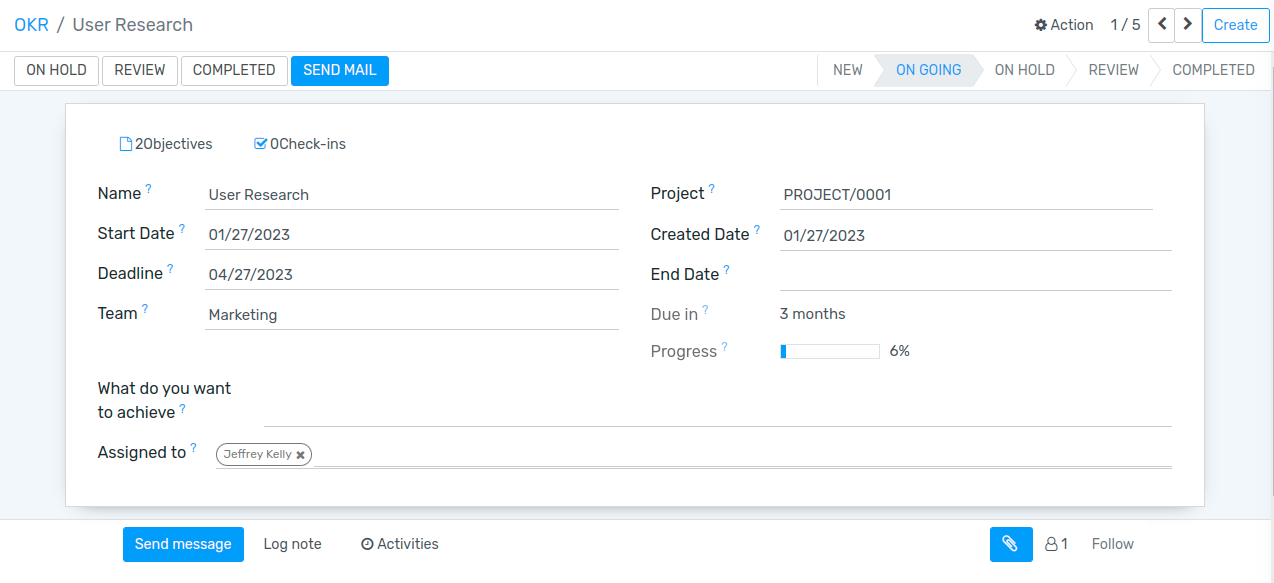Open the Check-ins stat button

pyautogui.click(x=300, y=144)
